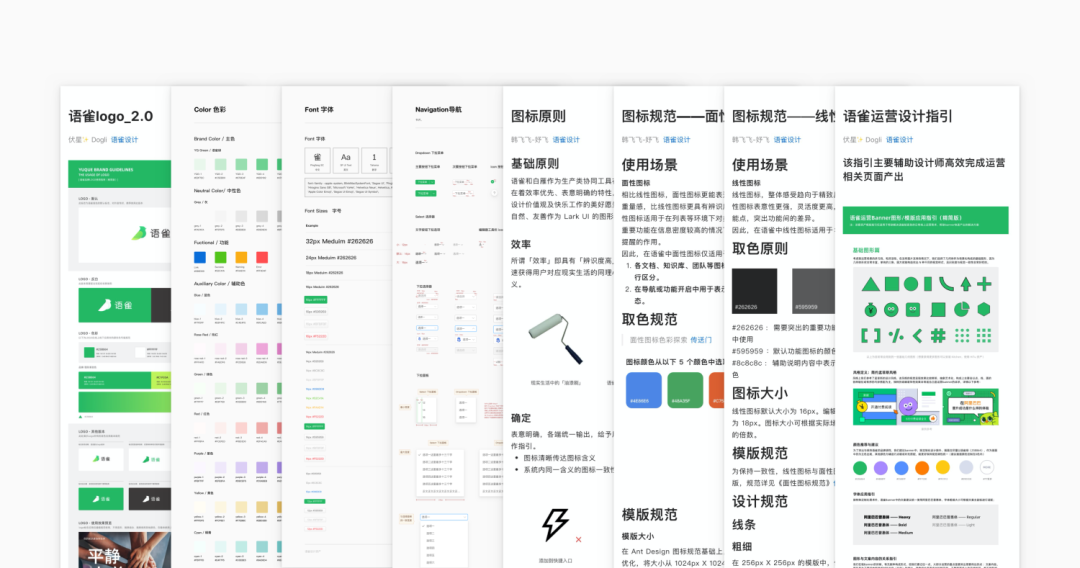Click the 图标大小 heading
This screenshot has width=1080, height=568.
(x=760, y=393)
